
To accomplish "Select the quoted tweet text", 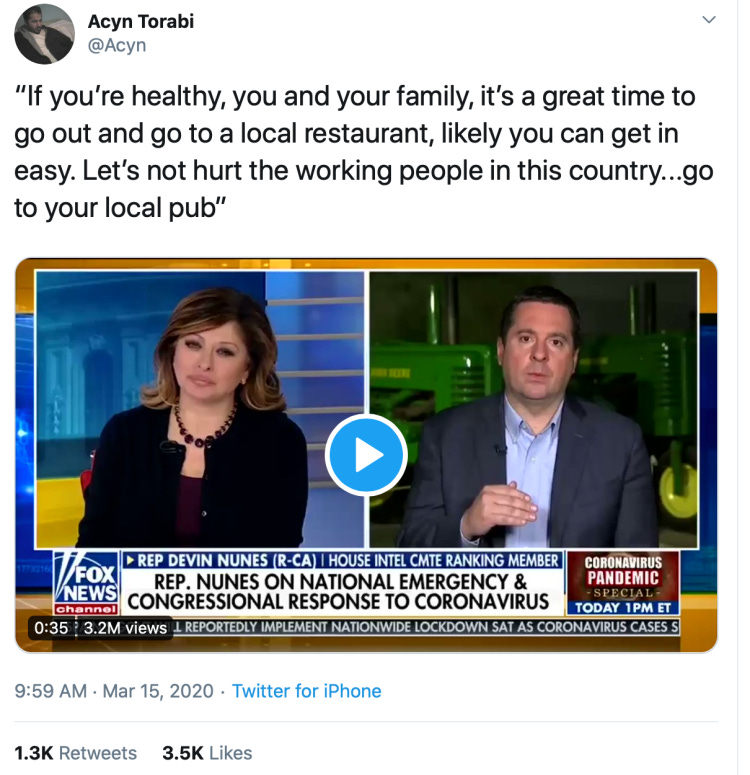I will (363, 152).
